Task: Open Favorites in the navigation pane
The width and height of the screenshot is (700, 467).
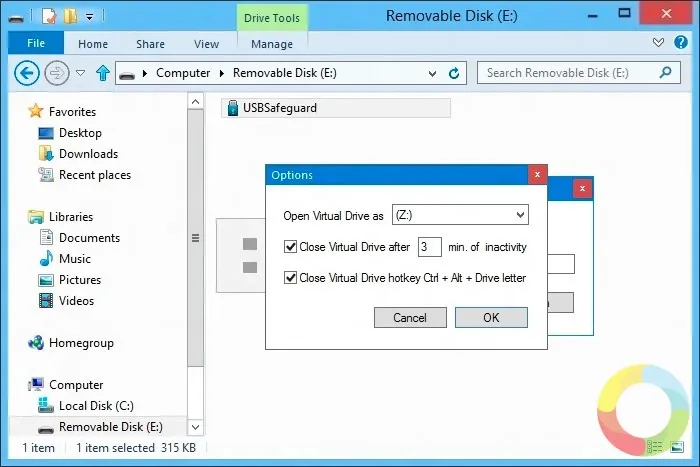Action: click(x=62, y=111)
